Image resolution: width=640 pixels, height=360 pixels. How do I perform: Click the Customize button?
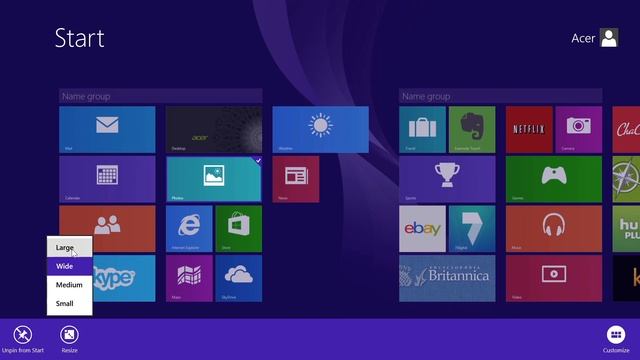(x=616, y=339)
